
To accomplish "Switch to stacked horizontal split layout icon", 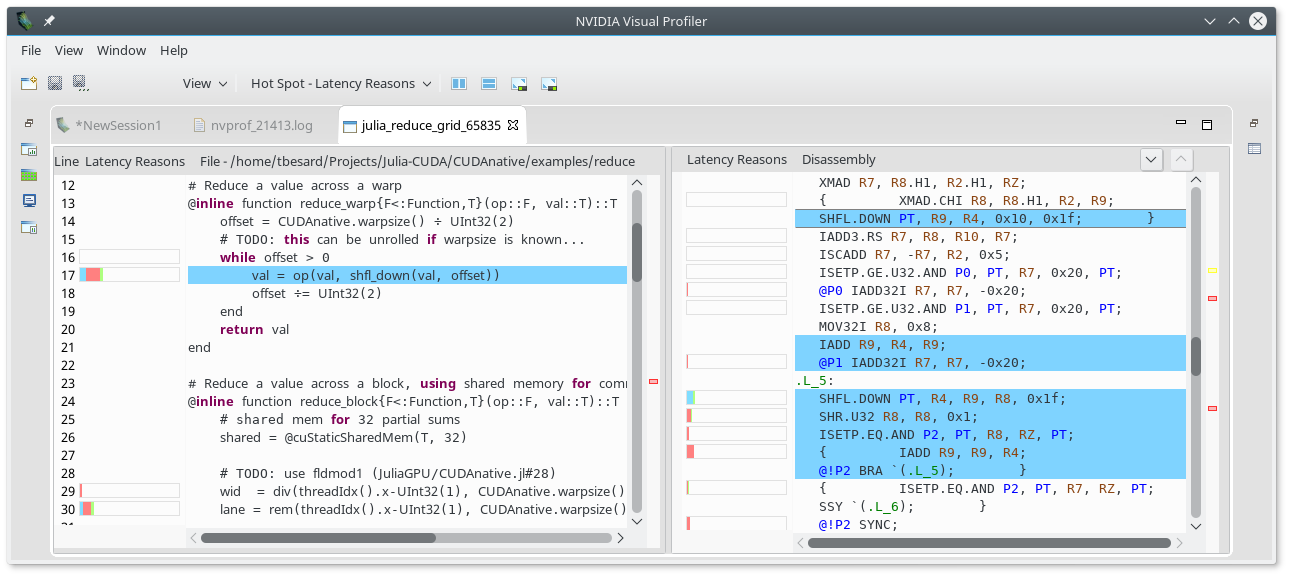I will click(489, 84).
